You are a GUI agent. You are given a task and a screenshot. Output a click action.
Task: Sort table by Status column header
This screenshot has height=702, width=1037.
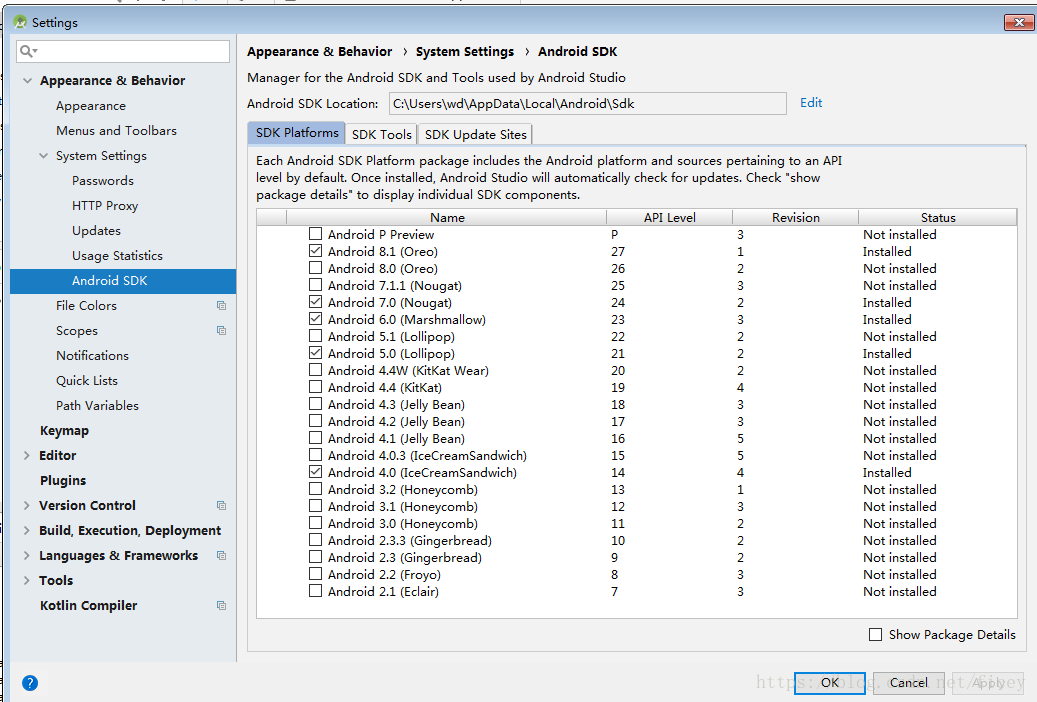tap(938, 218)
